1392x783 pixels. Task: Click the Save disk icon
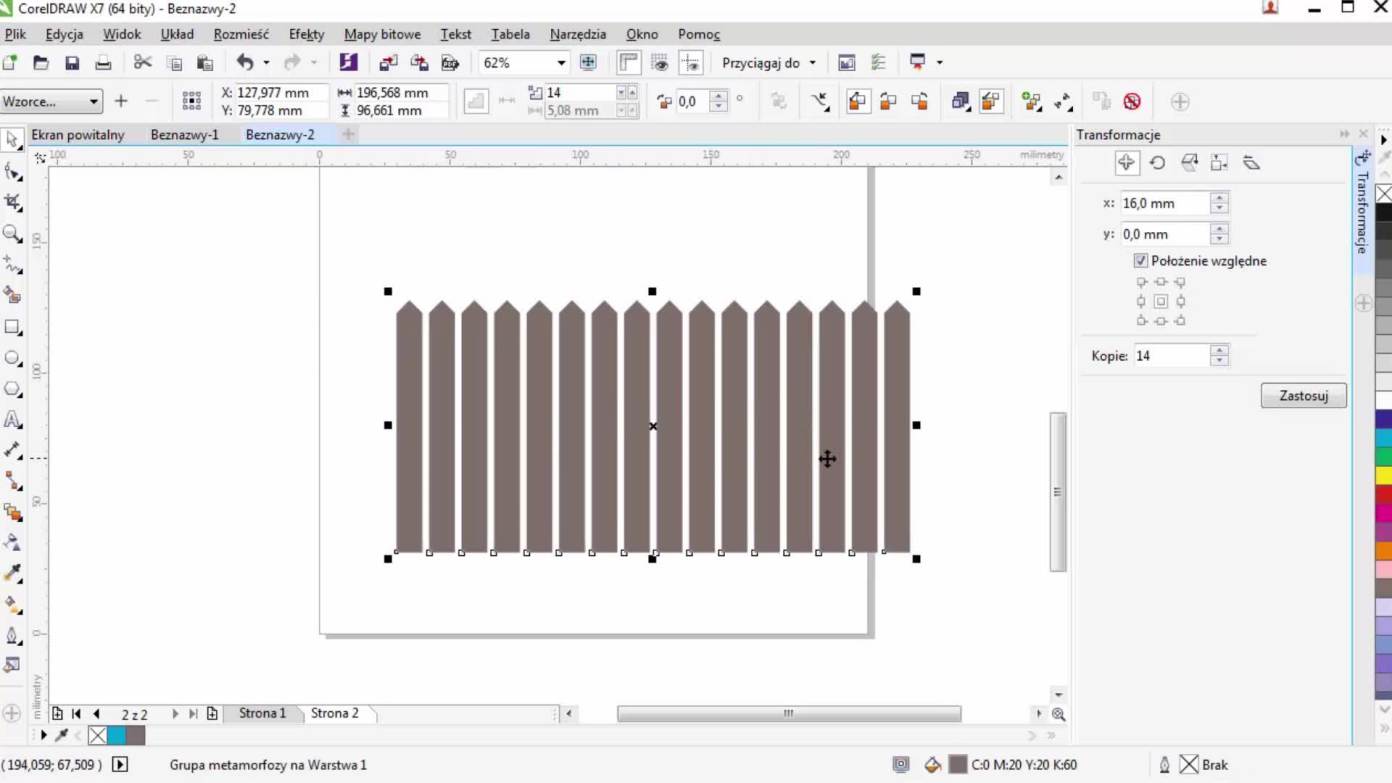click(x=72, y=63)
